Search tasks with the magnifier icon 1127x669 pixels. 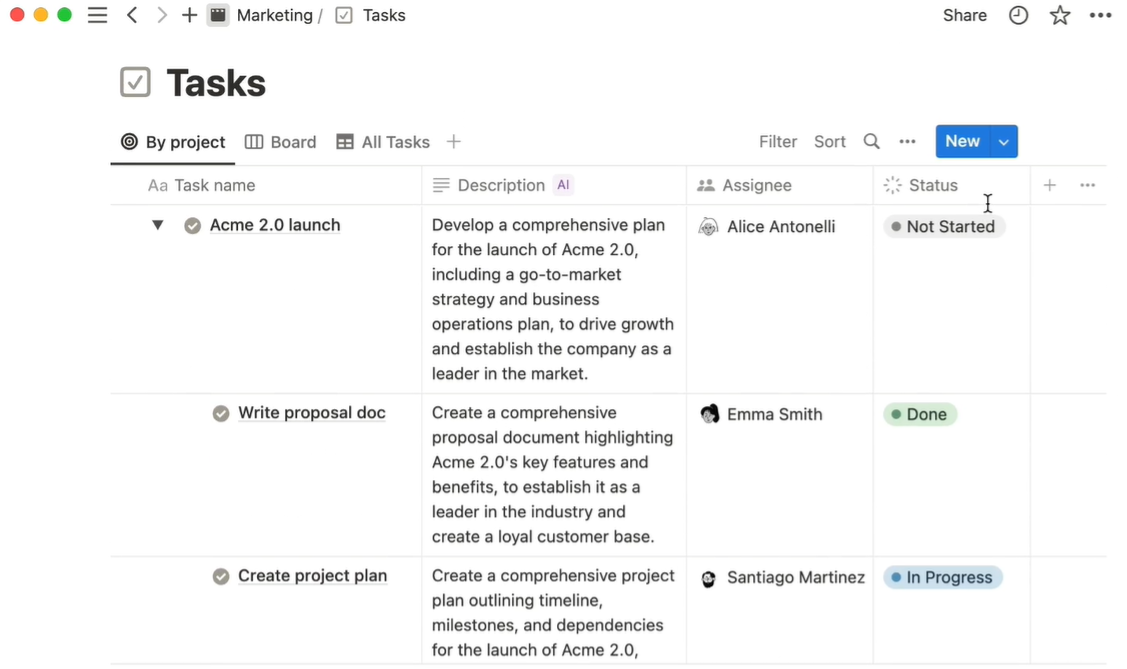[x=871, y=142]
